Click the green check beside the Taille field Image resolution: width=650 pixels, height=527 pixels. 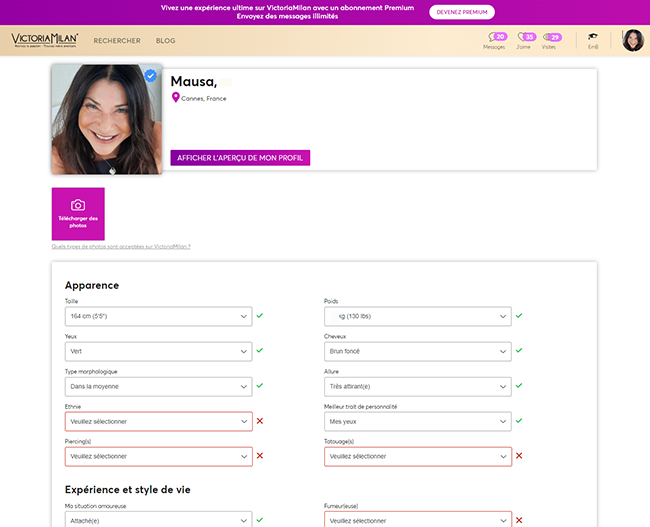coord(260,316)
